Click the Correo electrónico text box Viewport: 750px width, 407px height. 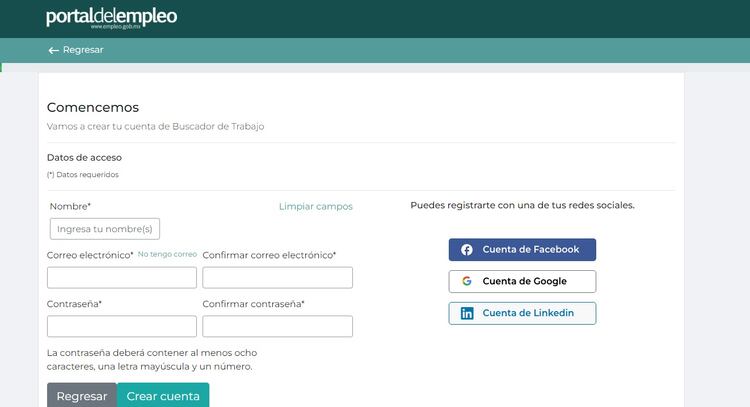[x=121, y=278]
